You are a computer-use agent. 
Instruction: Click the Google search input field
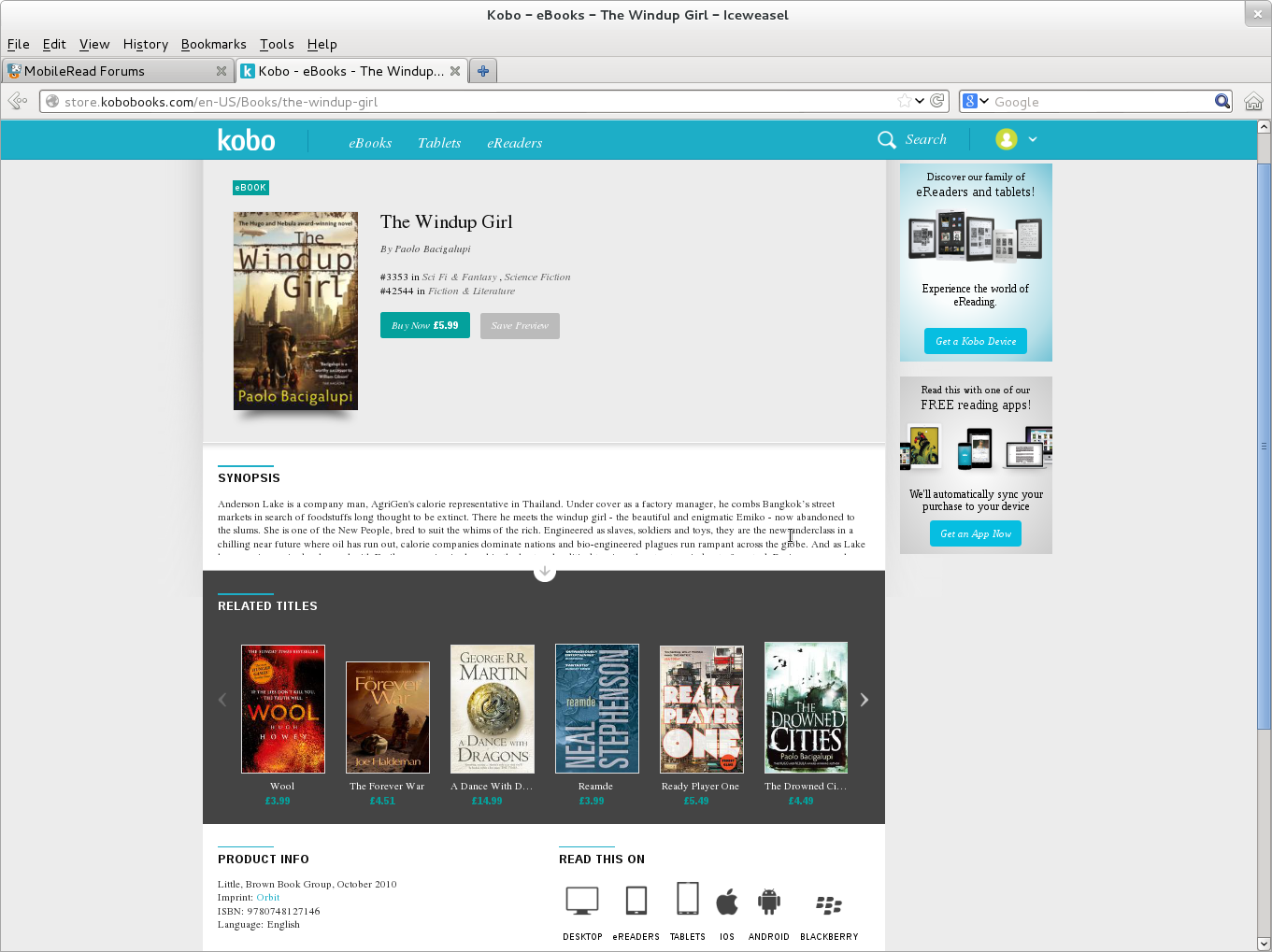(x=1102, y=102)
